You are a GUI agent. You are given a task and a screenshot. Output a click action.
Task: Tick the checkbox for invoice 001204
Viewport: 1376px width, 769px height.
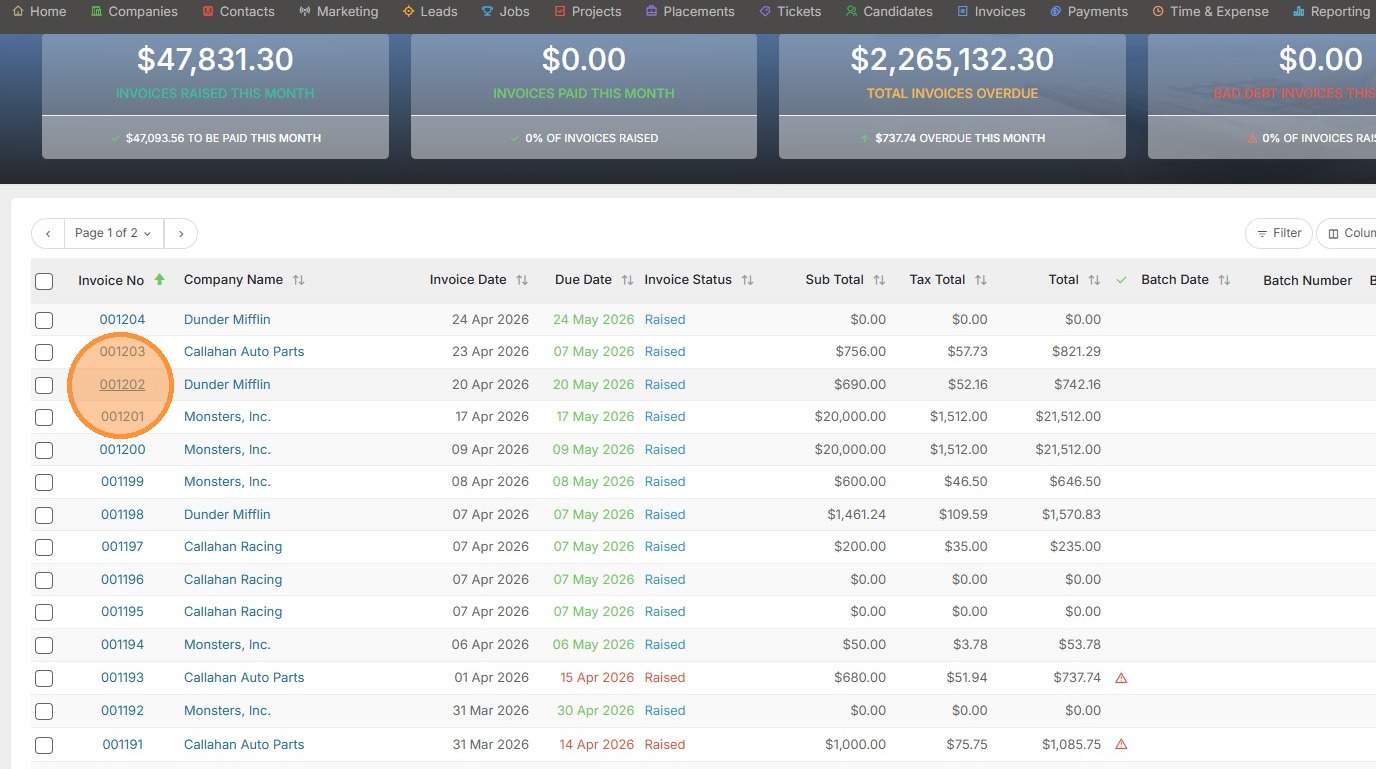tap(44, 320)
